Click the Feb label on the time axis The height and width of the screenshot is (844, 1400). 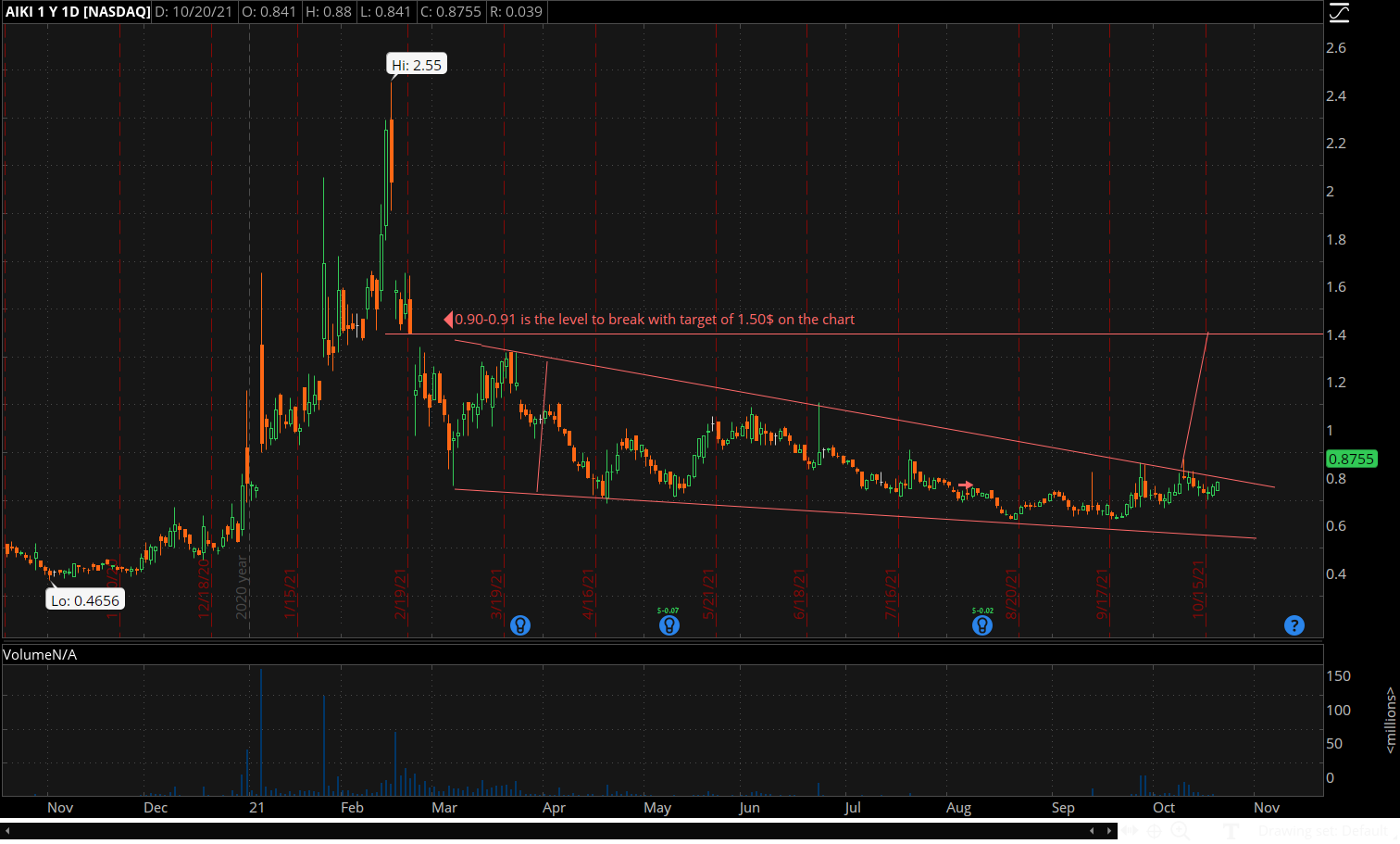[352, 808]
